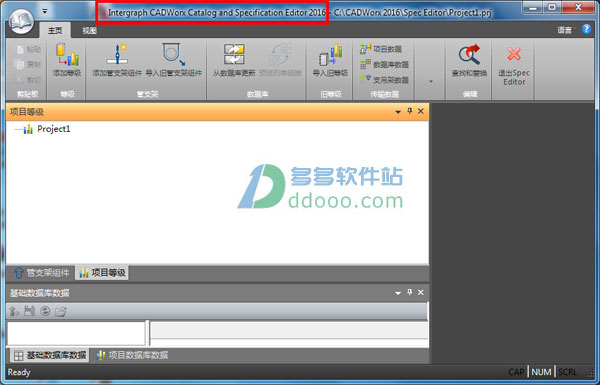Switch to 基础数据库数据 tab at bottom
600x385 pixels.
[49, 356]
